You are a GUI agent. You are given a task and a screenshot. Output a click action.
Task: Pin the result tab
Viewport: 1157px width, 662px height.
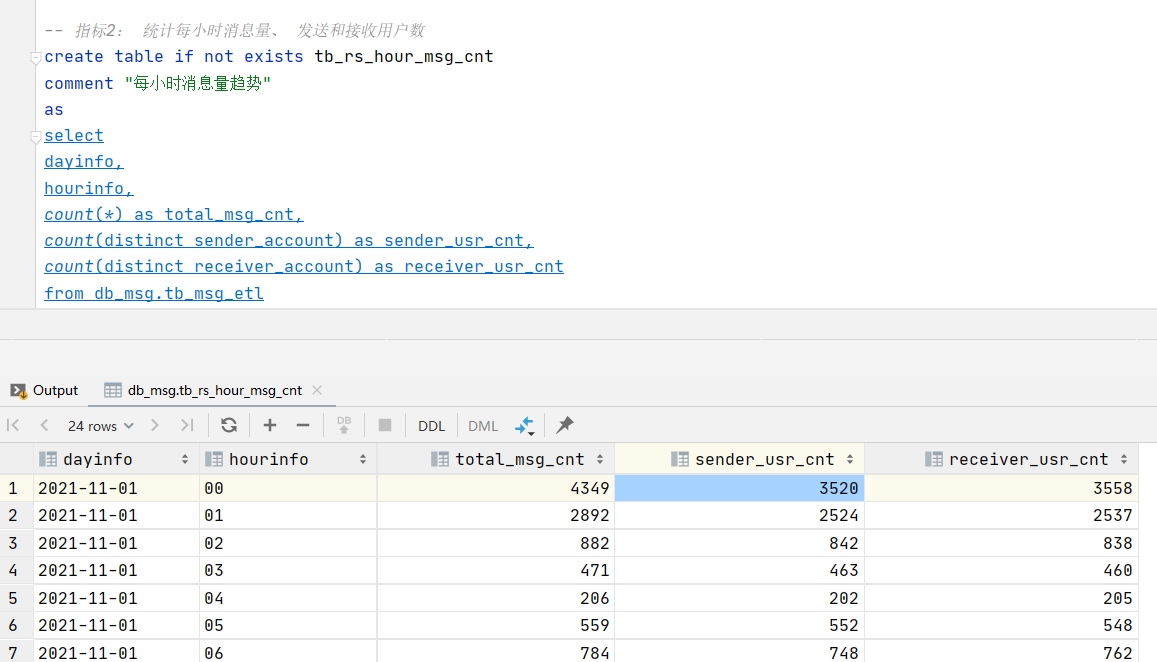[x=564, y=425]
